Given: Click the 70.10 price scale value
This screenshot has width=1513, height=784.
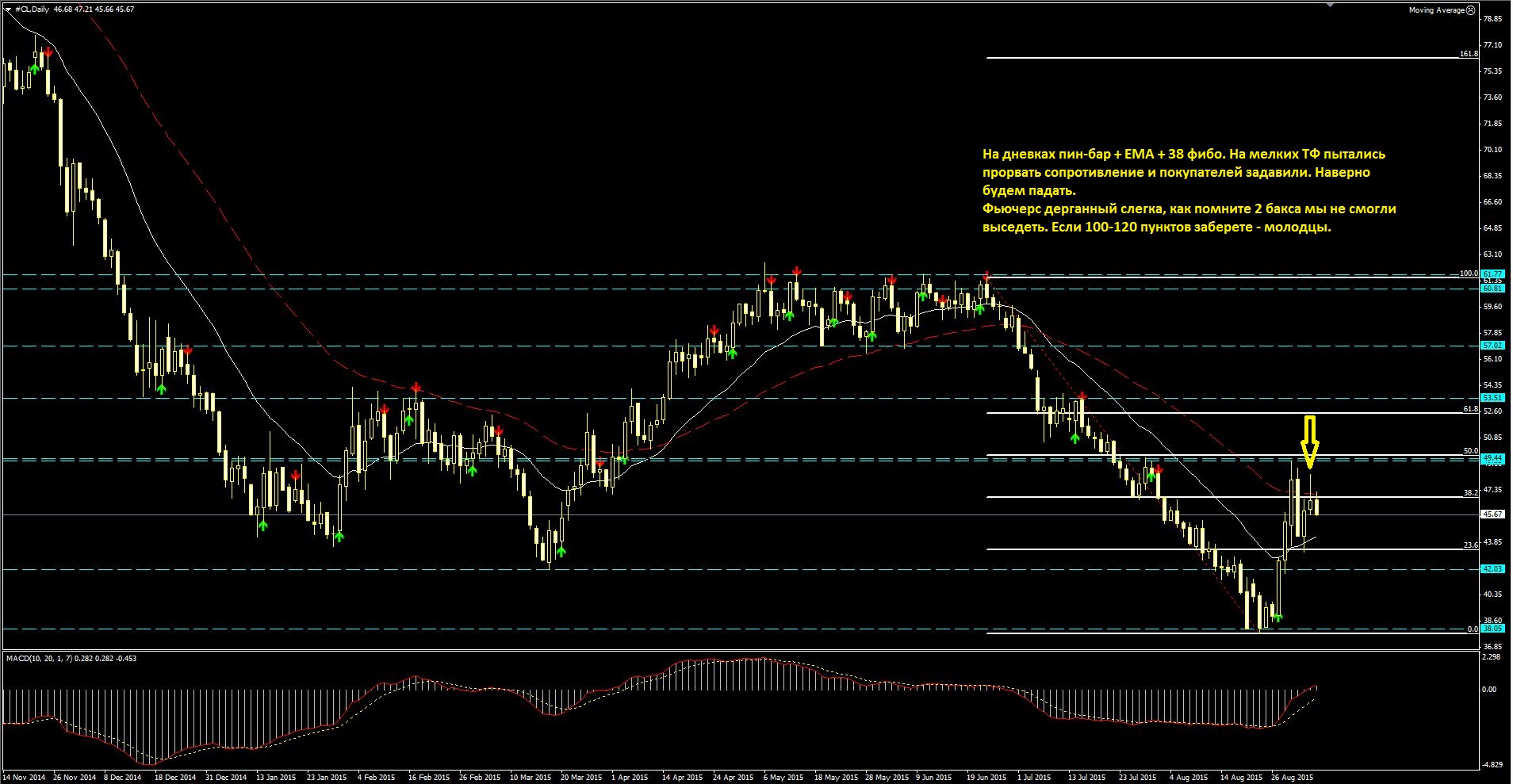Looking at the screenshot, I should point(1492,149).
